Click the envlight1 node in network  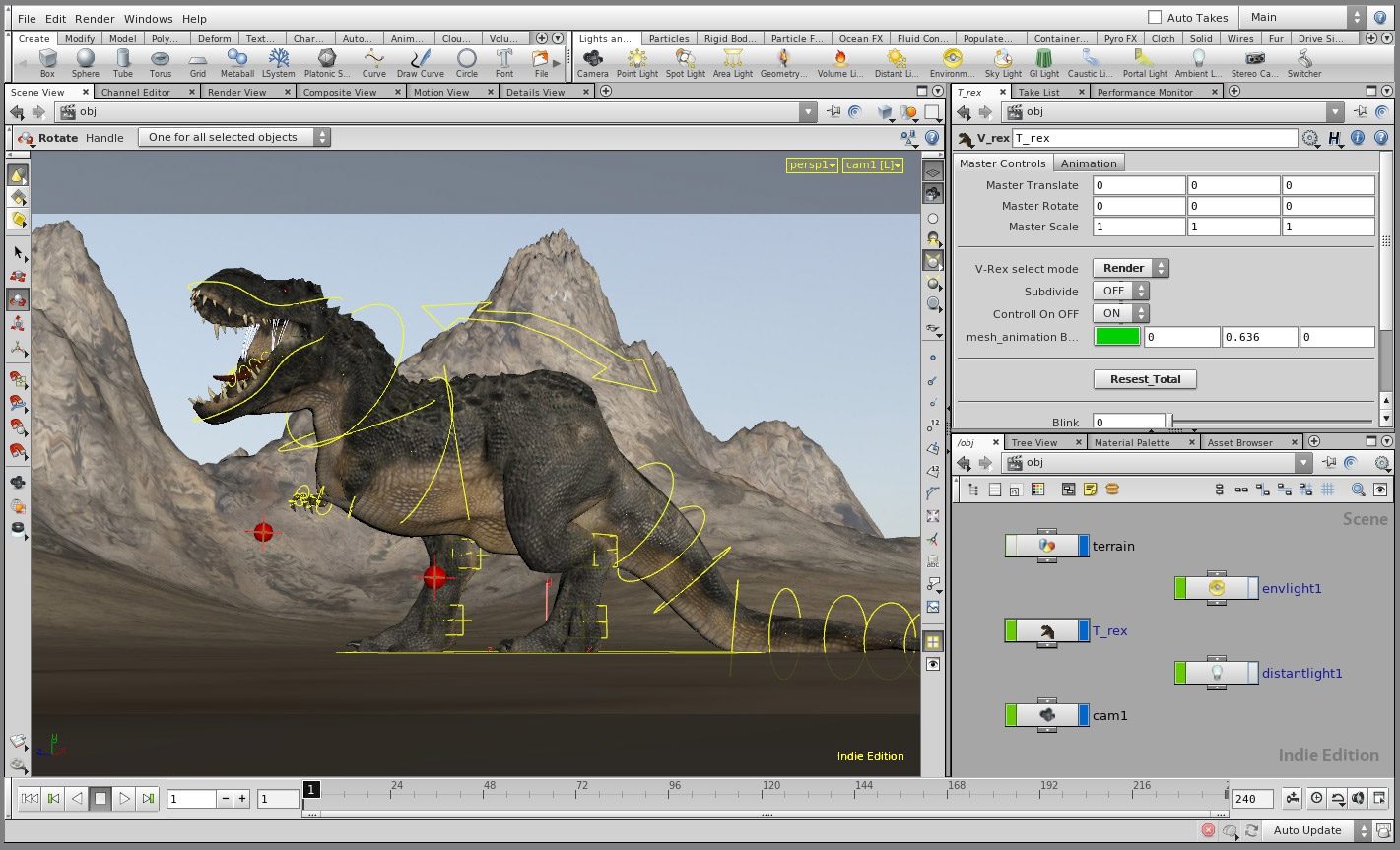click(x=1217, y=588)
